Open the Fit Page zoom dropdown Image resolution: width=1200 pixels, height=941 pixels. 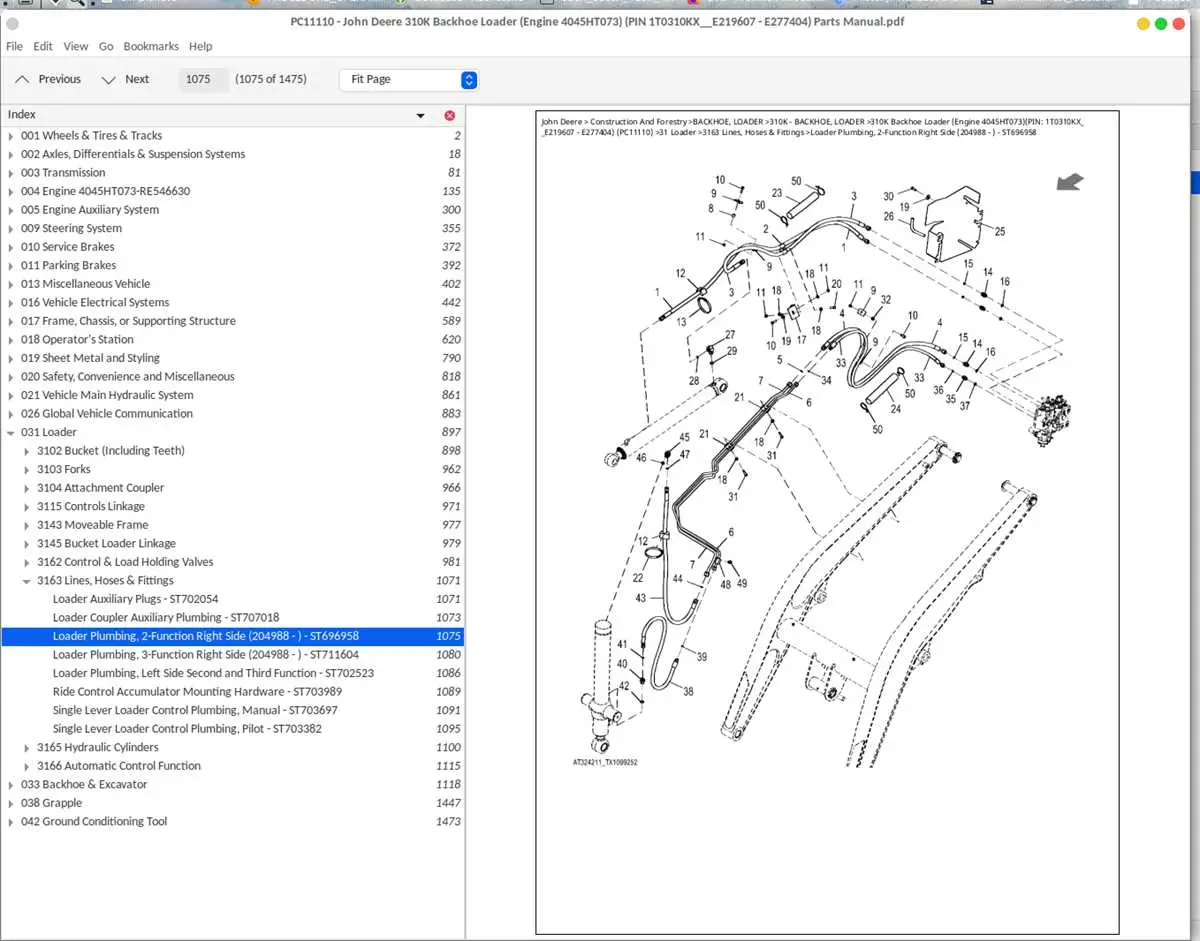coord(408,80)
